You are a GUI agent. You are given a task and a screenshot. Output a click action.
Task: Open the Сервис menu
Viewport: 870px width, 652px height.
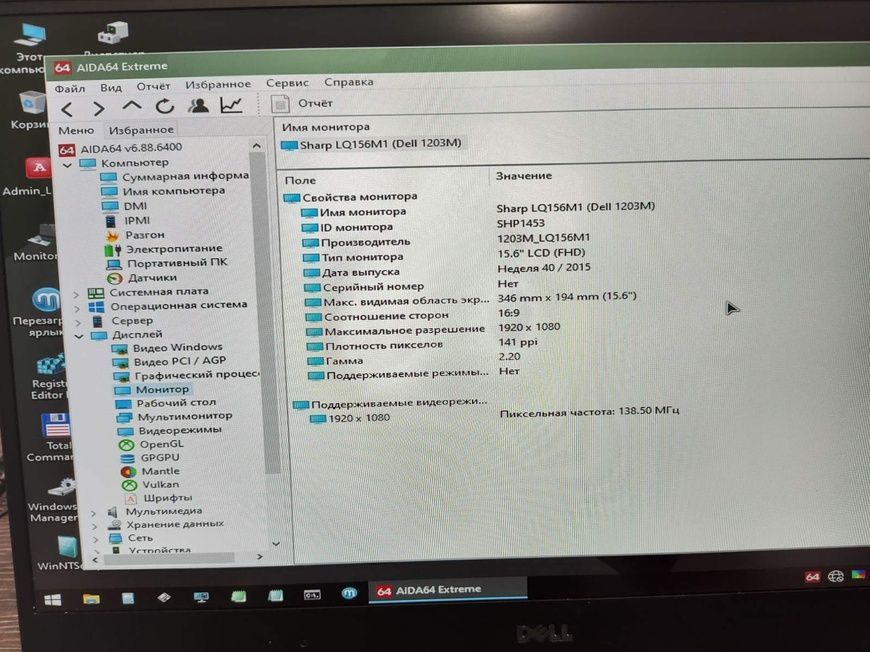(287, 83)
